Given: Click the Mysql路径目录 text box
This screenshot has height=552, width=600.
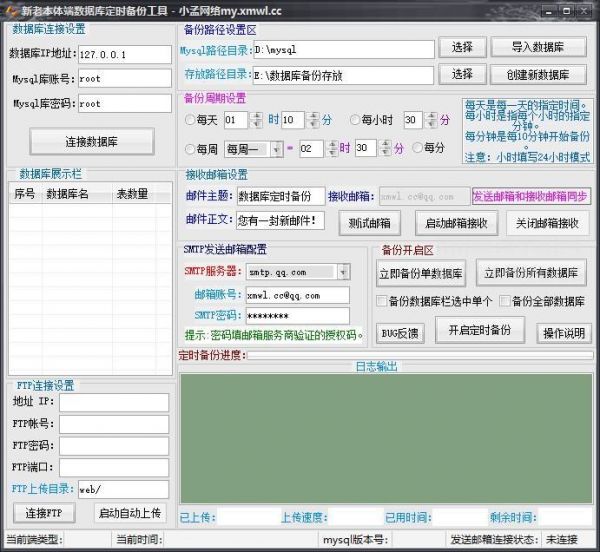Looking at the screenshot, I should click(x=344, y=50).
